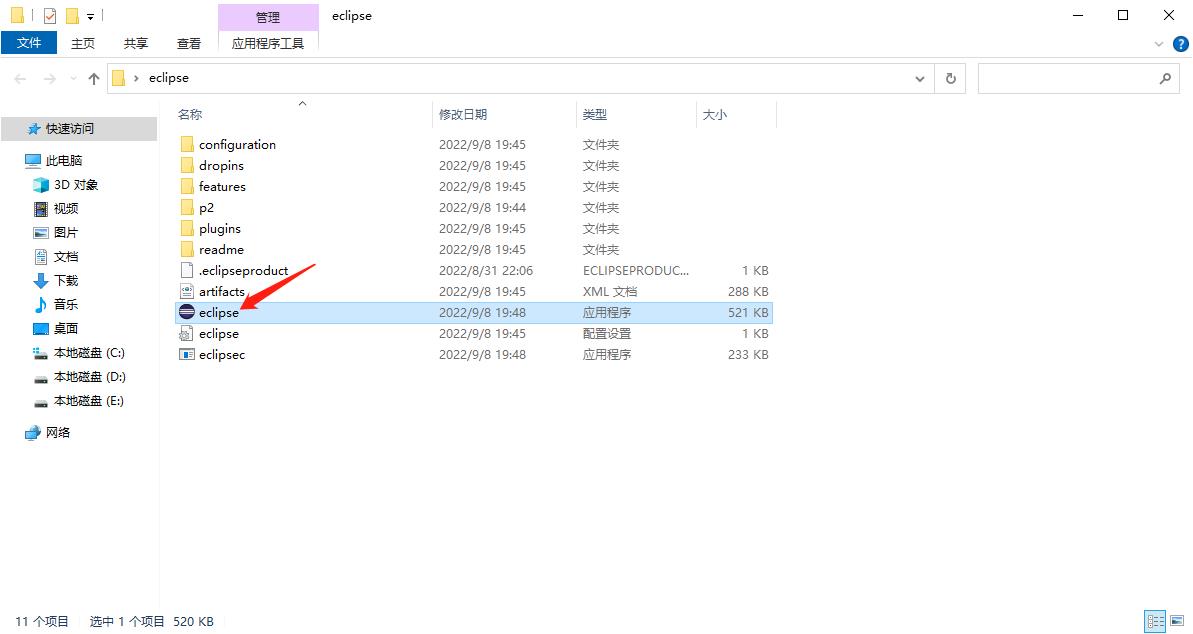Open the readme folder

coord(220,249)
